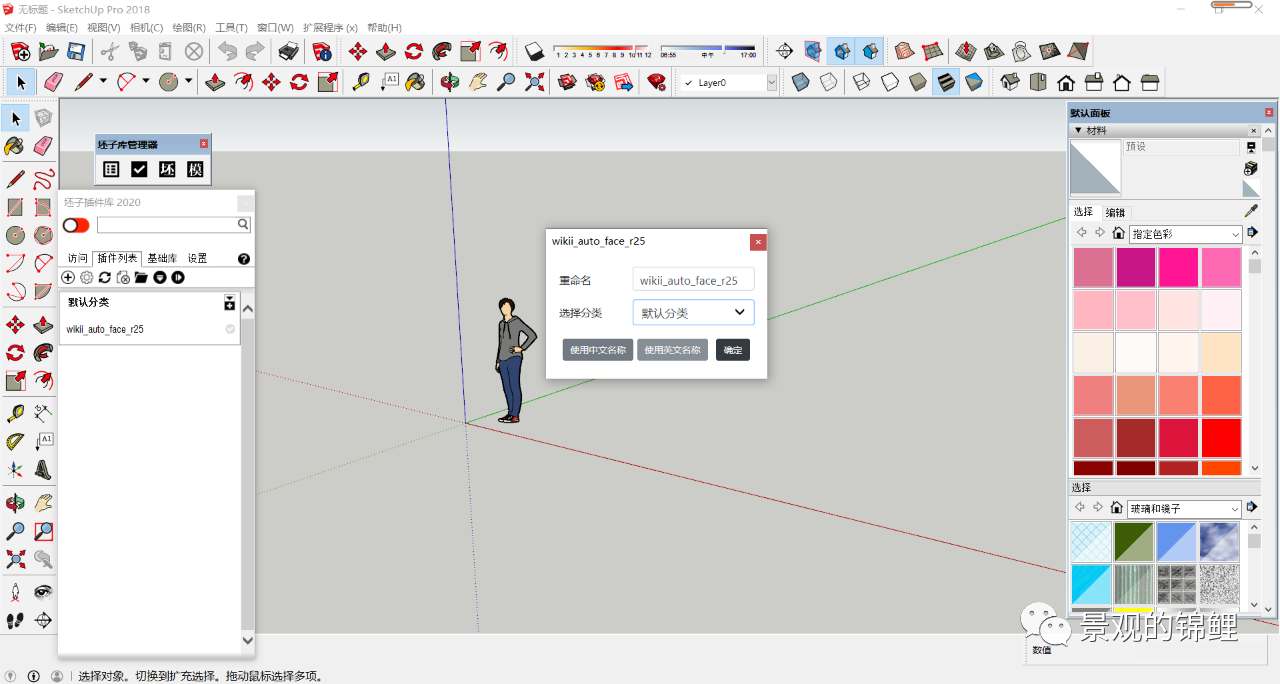Open the 相机(C) menu
The image size is (1280, 684).
[x=146, y=27]
